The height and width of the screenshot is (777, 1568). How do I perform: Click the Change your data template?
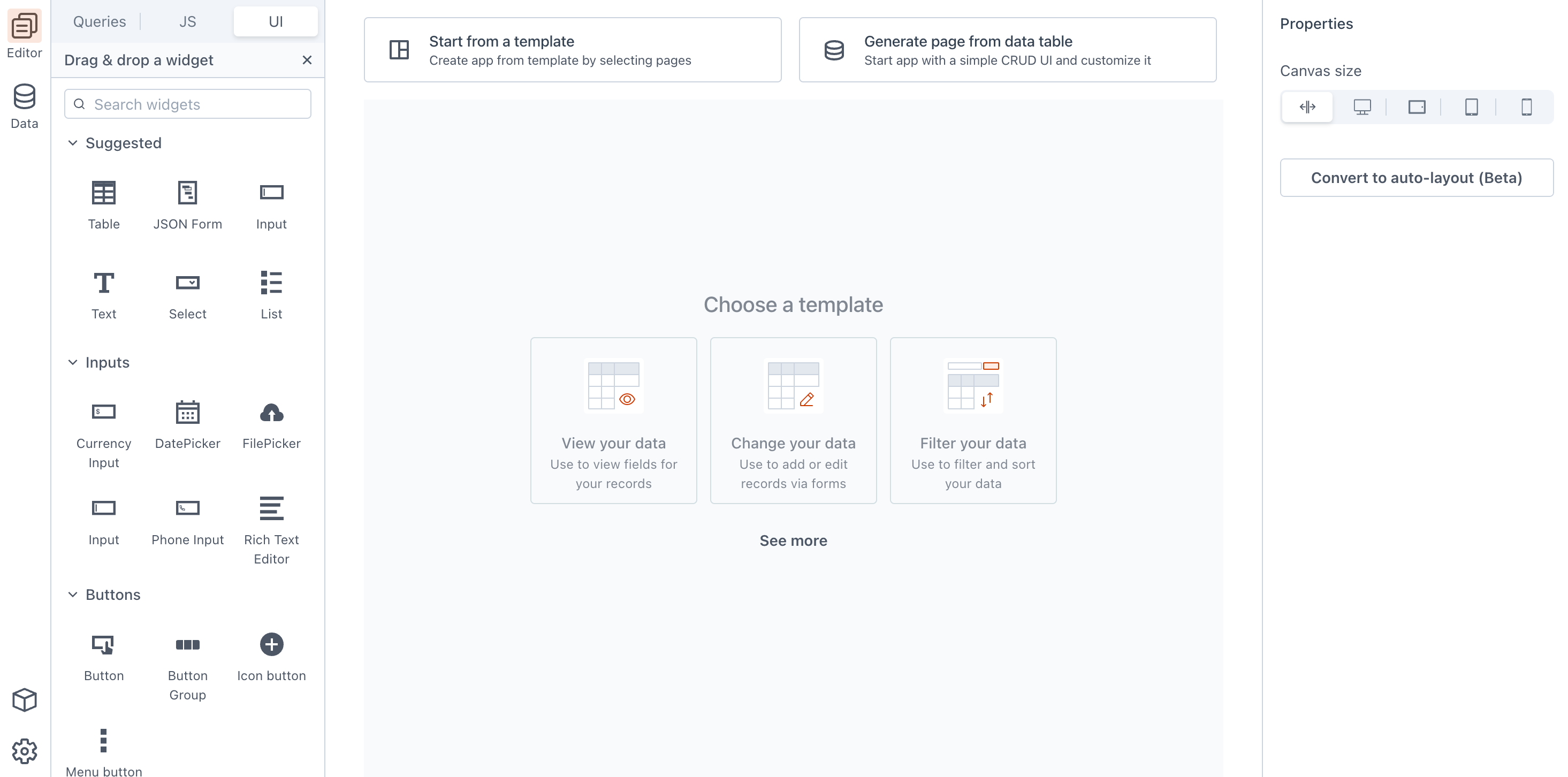(793, 419)
